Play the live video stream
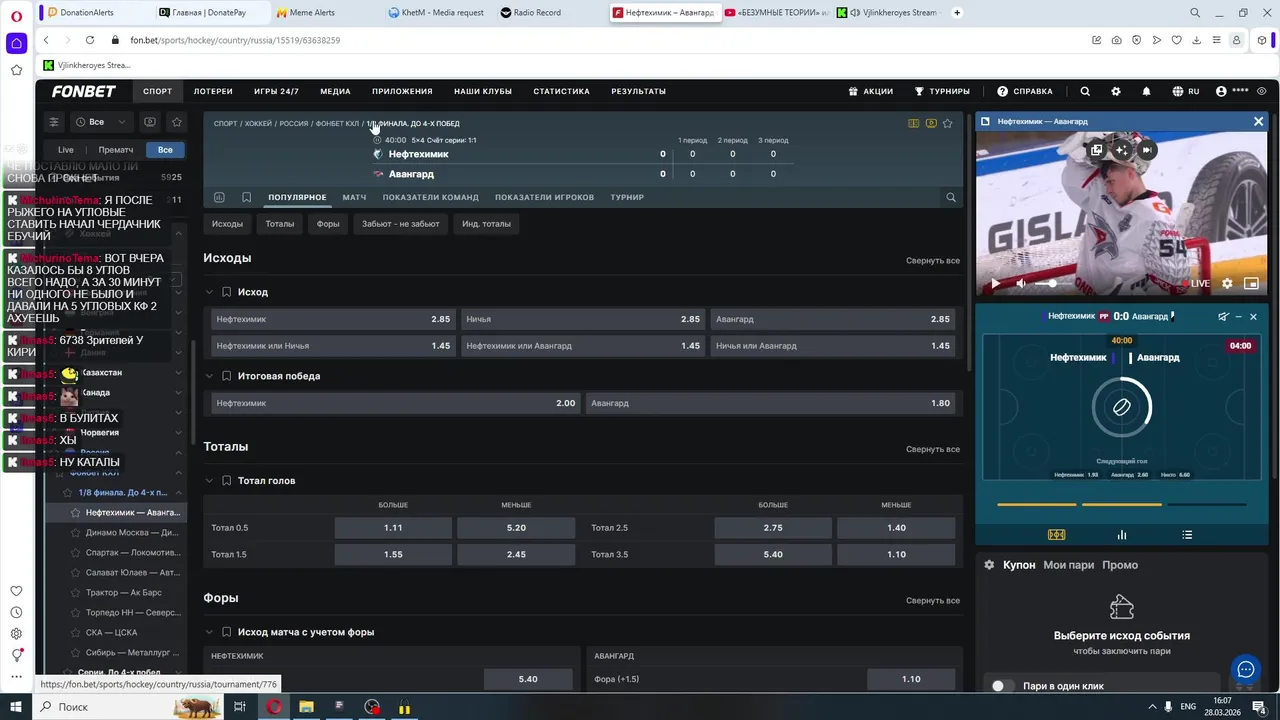The width and height of the screenshot is (1280, 720). (995, 284)
